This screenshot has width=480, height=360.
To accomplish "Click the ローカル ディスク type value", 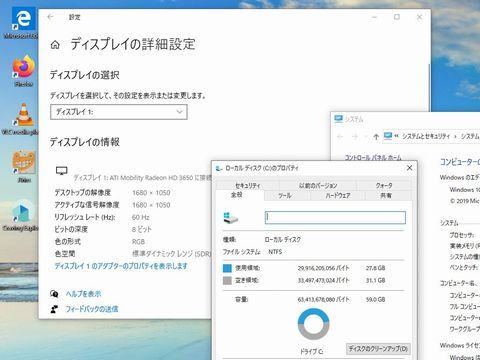I will pyautogui.click(x=283, y=240).
